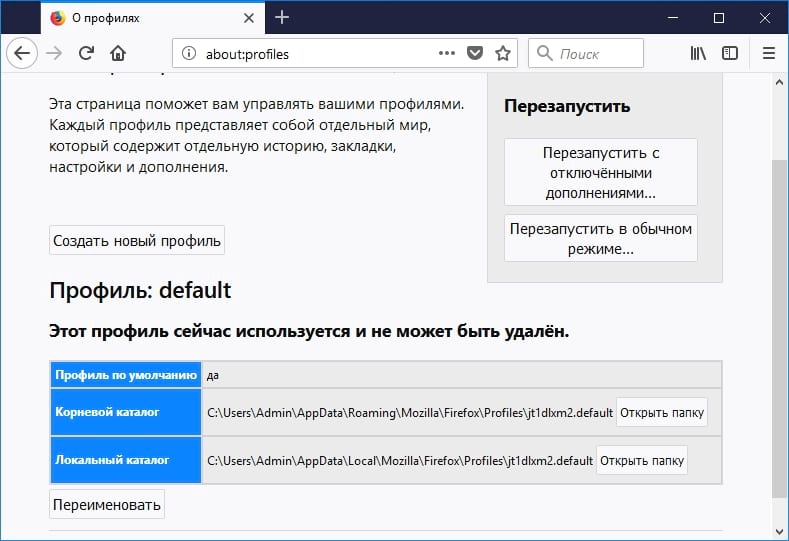Open a new tab with plus

[282, 18]
